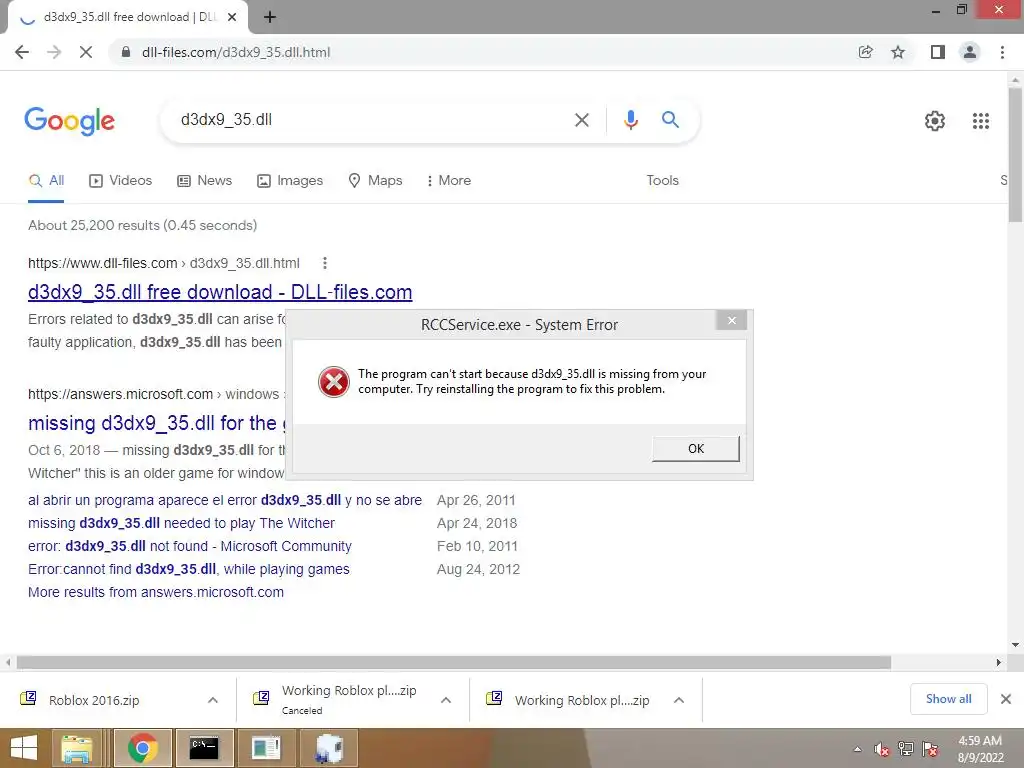Image resolution: width=1024 pixels, height=768 pixels.
Task: Open the 'al abrir un programa' link
Action: pos(225,500)
